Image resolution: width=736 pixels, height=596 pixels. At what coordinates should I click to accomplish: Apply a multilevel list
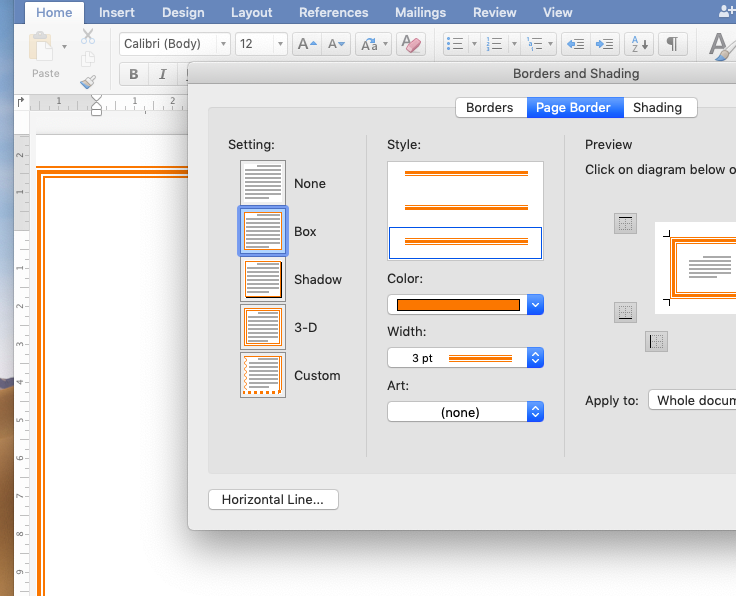coord(534,44)
